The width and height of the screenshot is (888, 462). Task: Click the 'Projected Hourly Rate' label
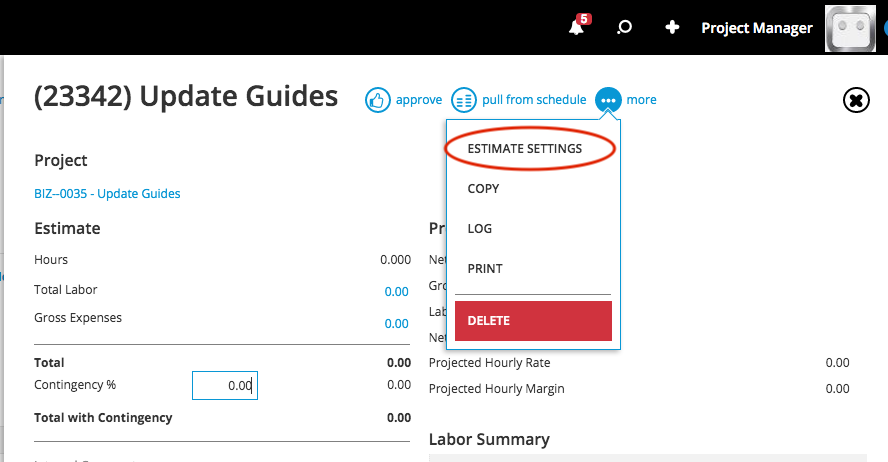[x=489, y=363]
